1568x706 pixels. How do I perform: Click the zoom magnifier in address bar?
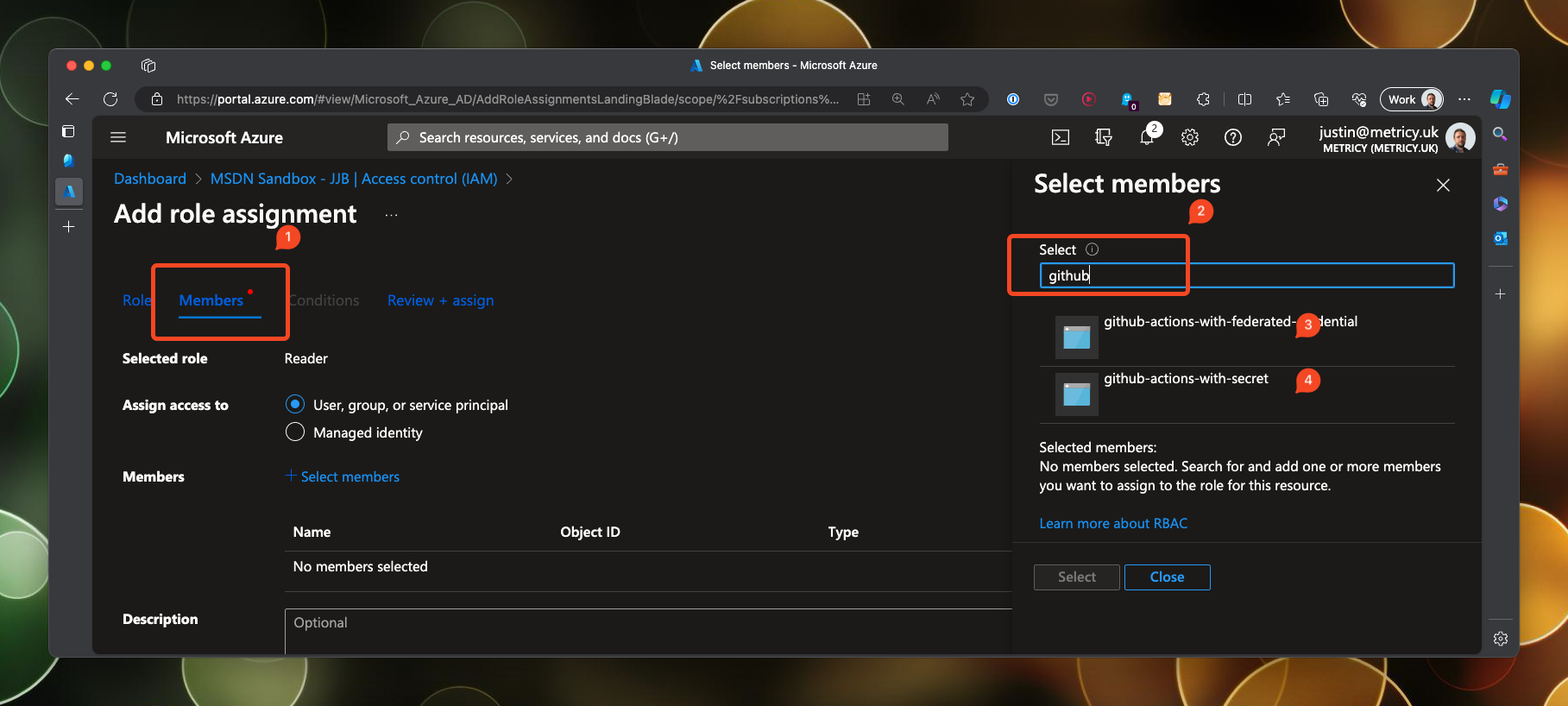(x=898, y=99)
